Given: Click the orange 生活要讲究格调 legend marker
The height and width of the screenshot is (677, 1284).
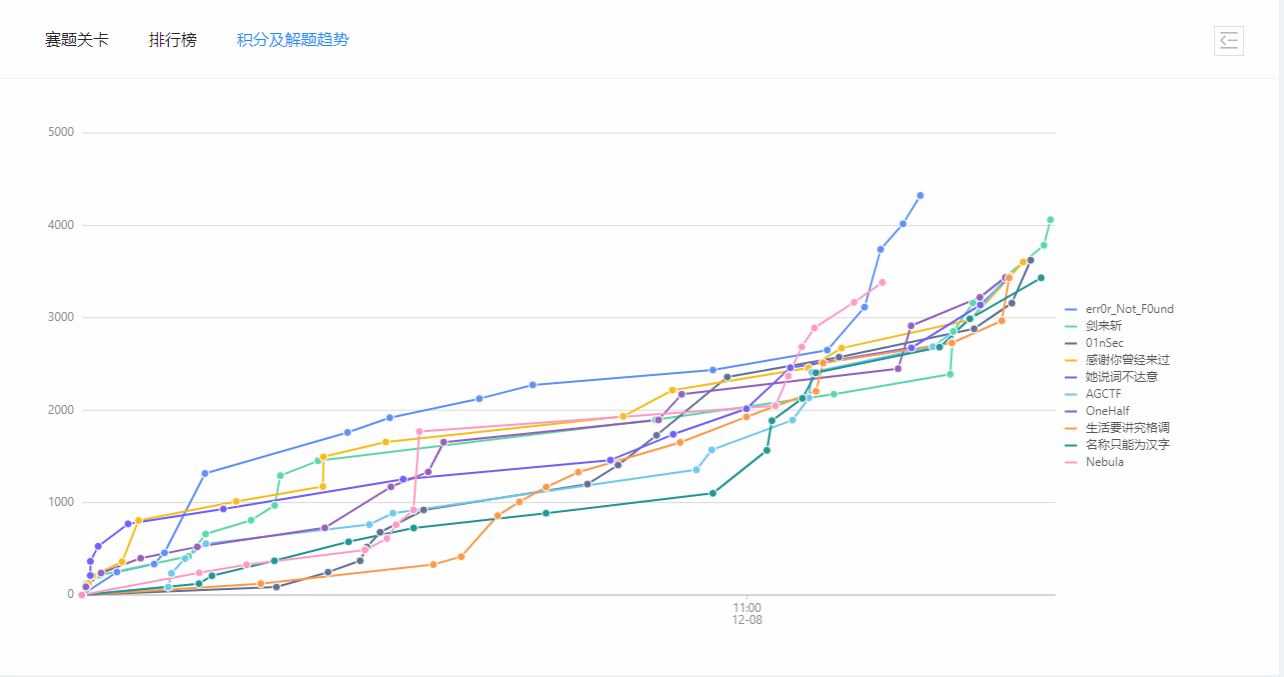Looking at the screenshot, I should (1071, 428).
